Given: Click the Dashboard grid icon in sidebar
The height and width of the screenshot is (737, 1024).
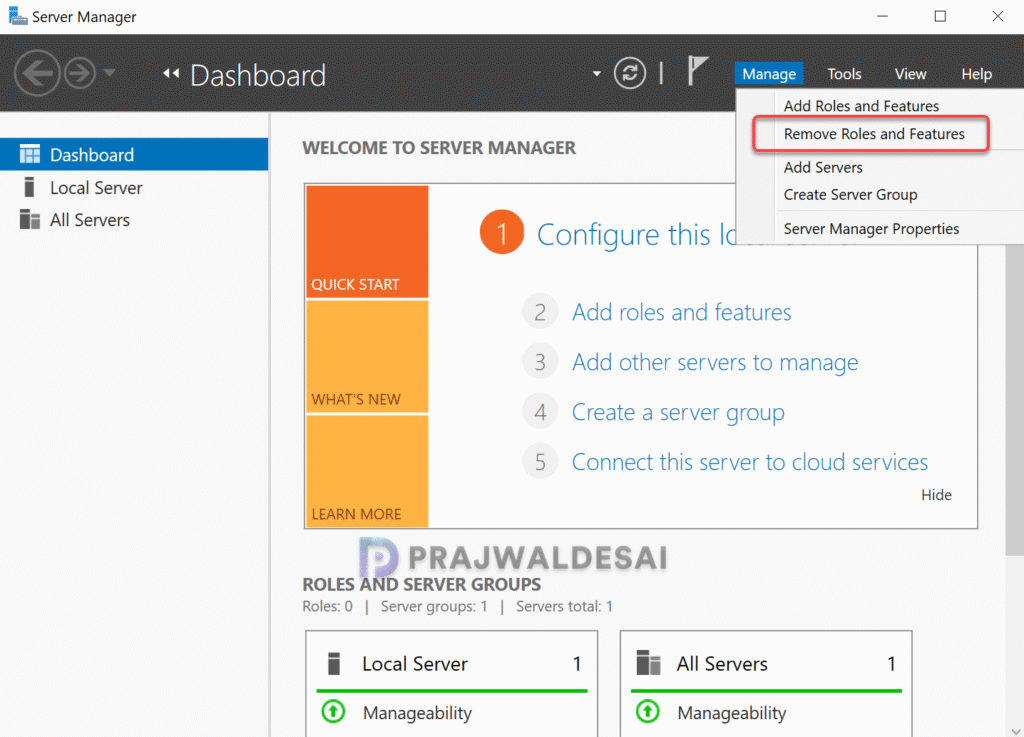Looking at the screenshot, I should tap(30, 154).
